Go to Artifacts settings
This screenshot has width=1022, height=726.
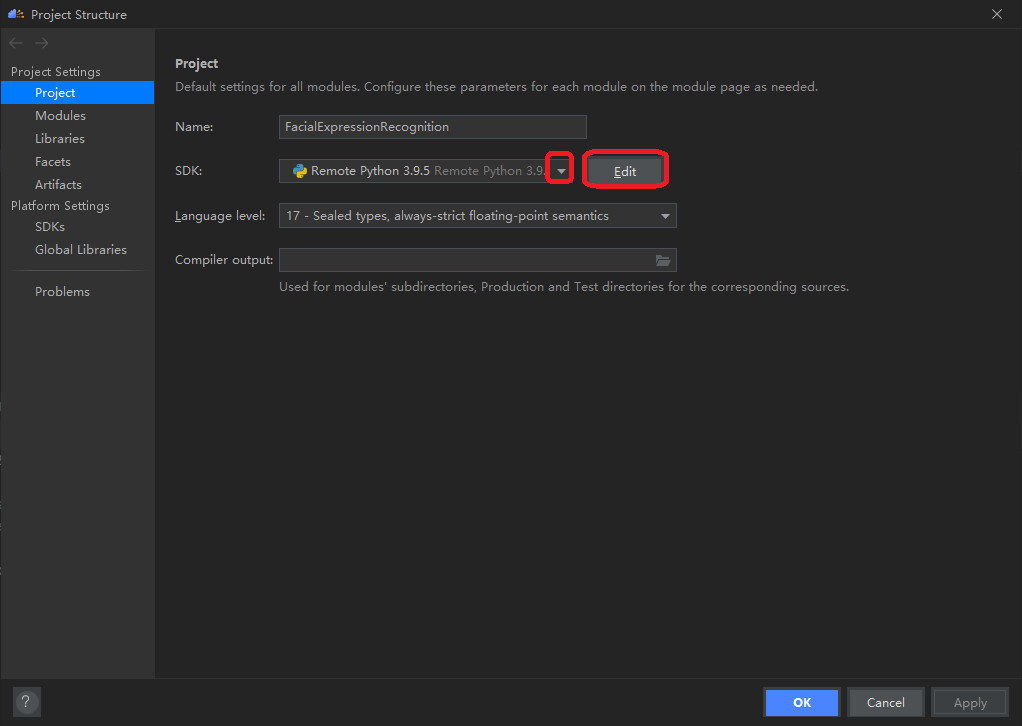point(58,184)
